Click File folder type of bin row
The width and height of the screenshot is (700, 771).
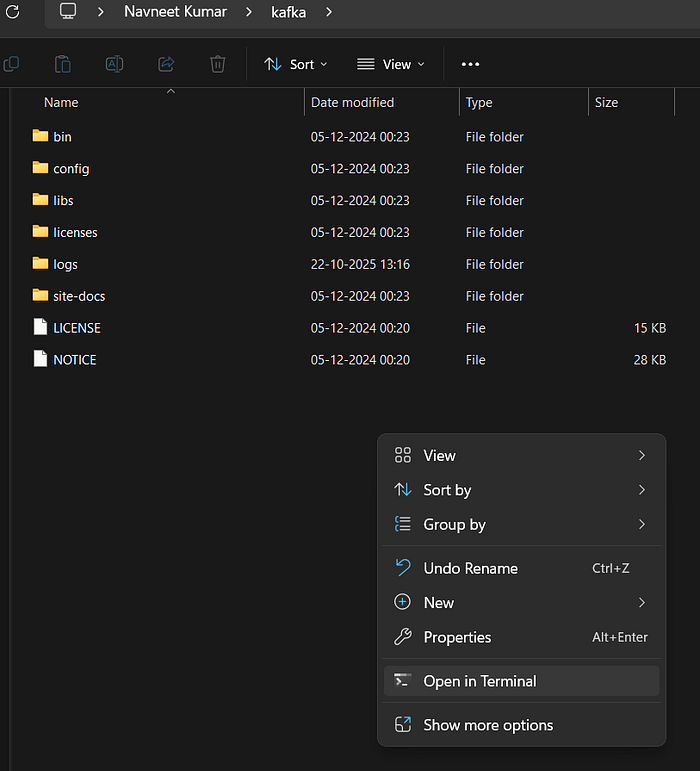[495, 137]
